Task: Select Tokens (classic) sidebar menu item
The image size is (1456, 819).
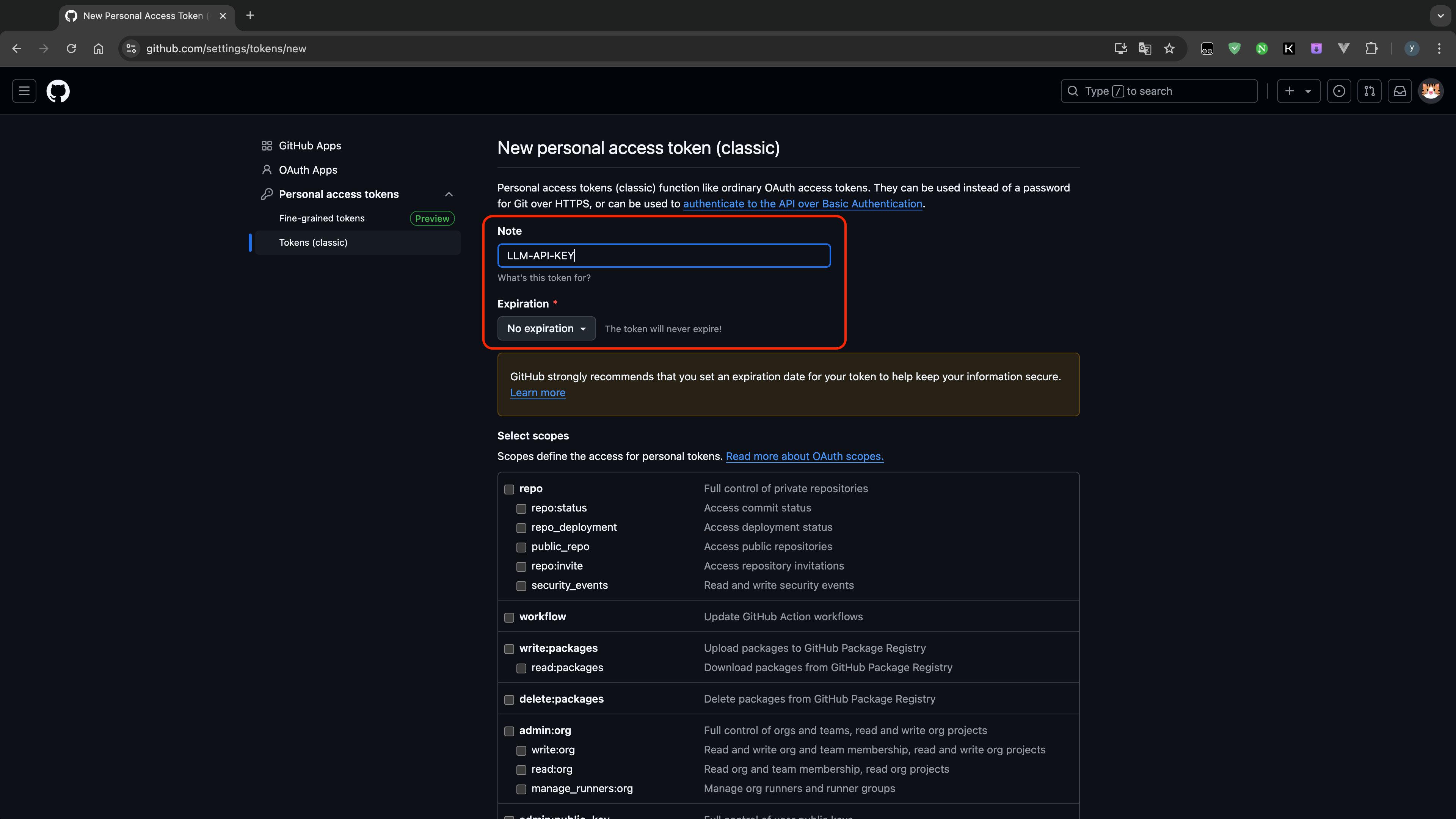Action: click(x=313, y=242)
